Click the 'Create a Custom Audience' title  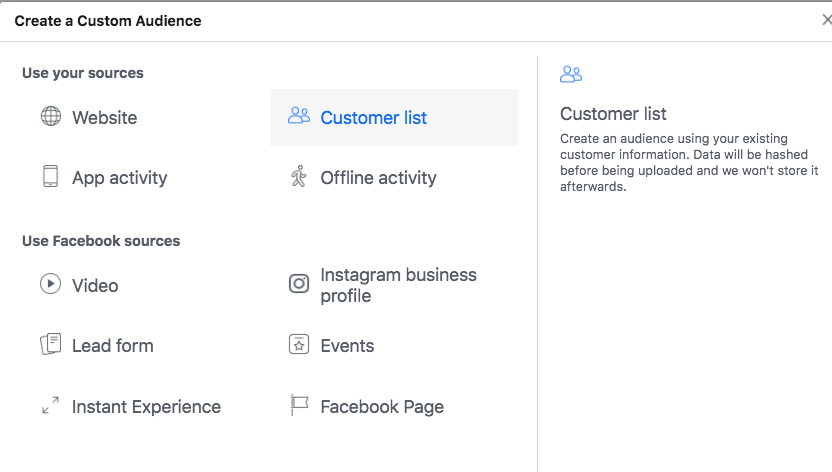[x=108, y=21]
